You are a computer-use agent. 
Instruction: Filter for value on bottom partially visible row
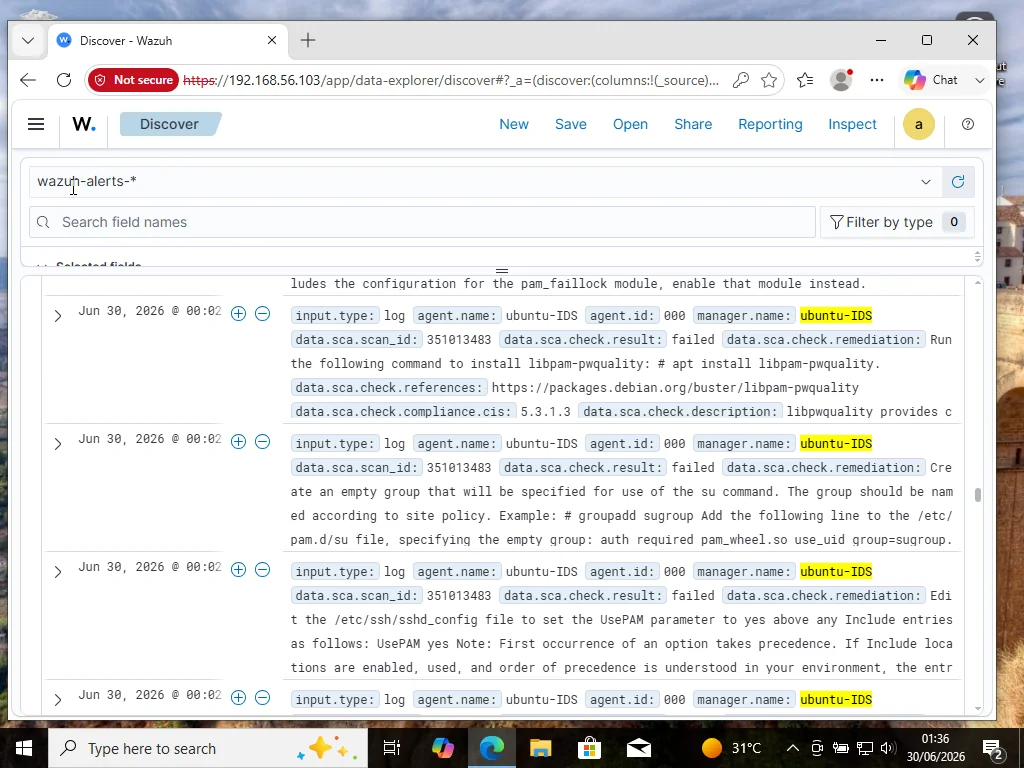238,698
